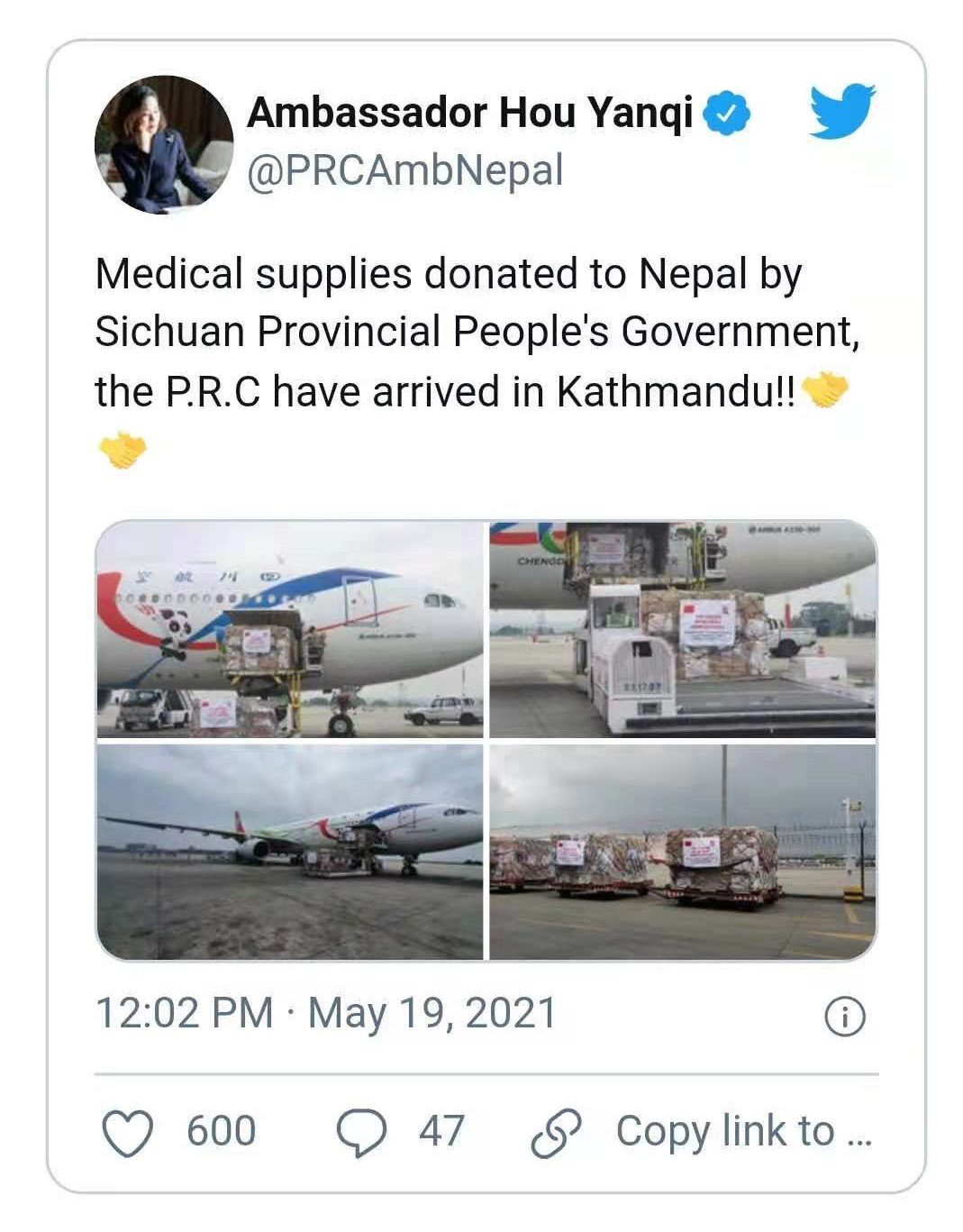Click the Twitter info circle icon
Image resolution: width=963 pixels, height=1232 pixels.
coord(844,1017)
